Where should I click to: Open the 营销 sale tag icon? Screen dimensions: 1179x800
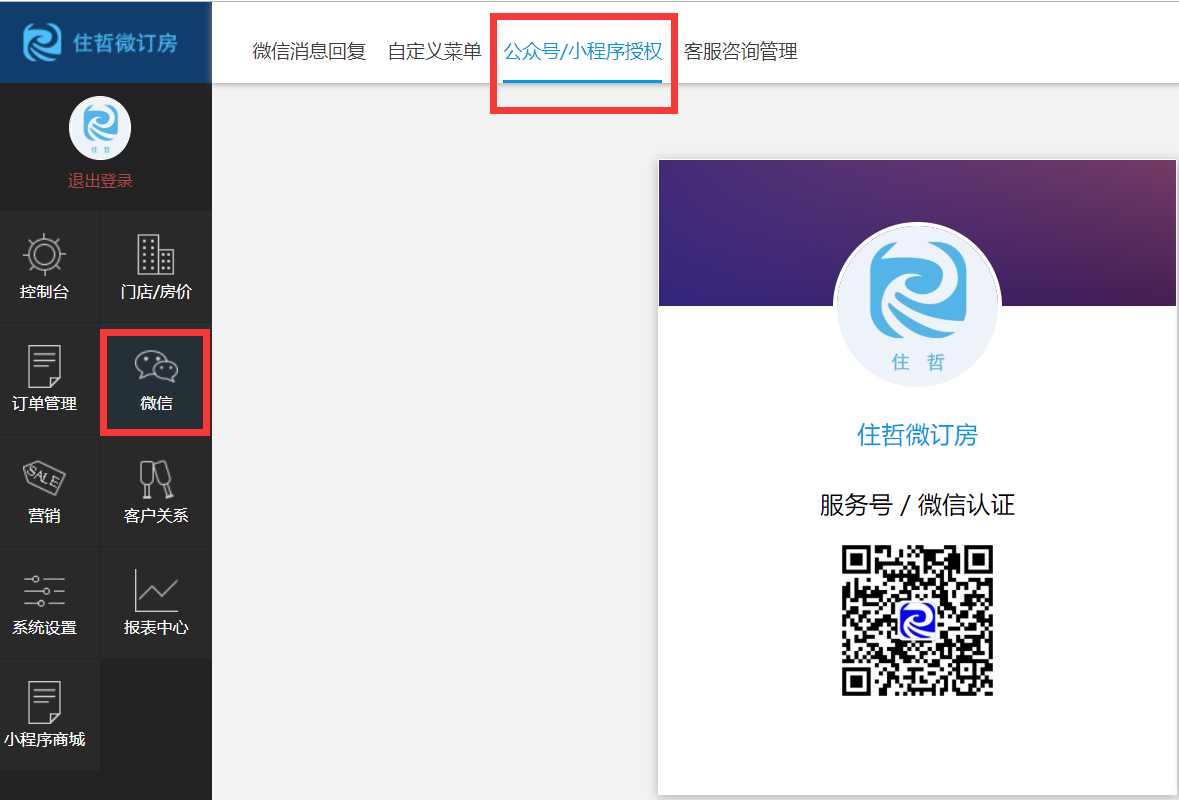pyautogui.click(x=44, y=478)
